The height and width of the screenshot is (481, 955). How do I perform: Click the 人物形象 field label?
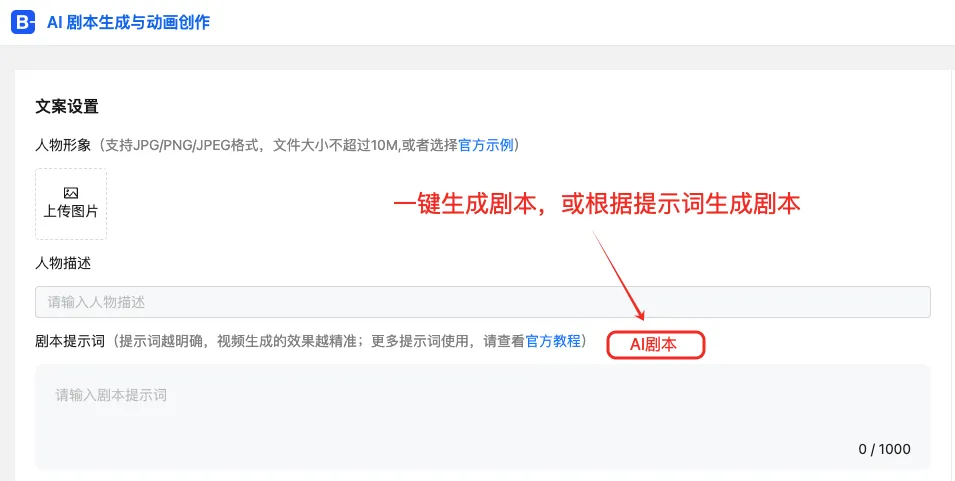63,146
